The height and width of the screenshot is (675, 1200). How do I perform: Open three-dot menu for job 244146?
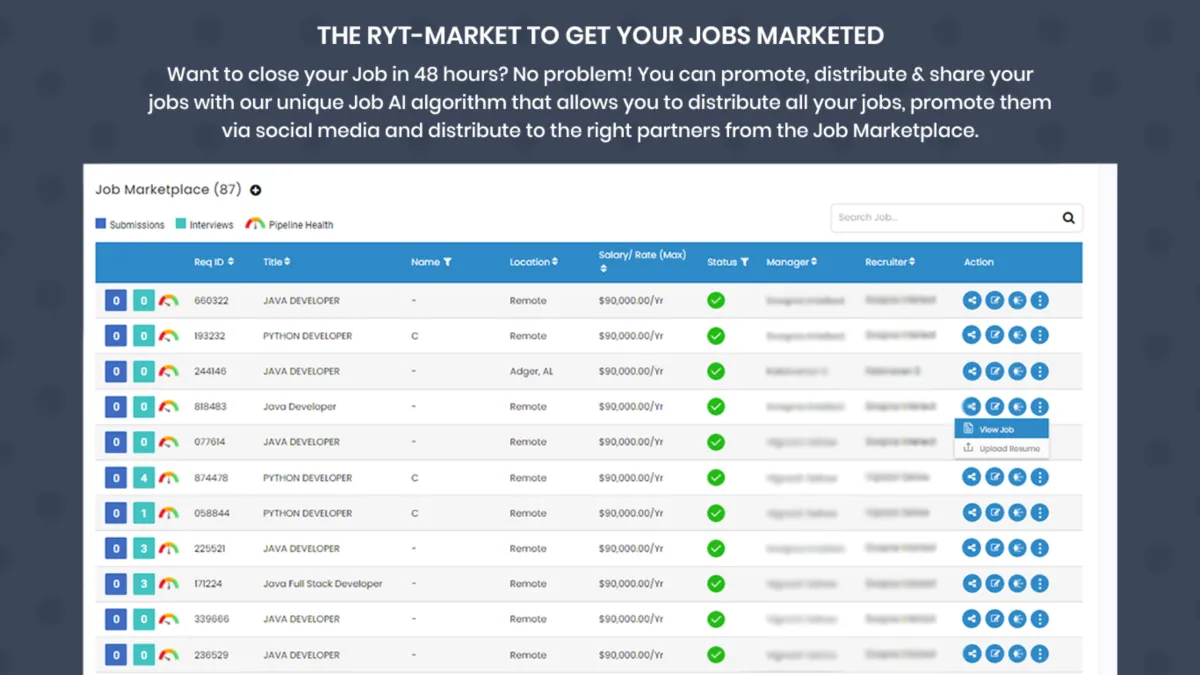pos(1040,371)
